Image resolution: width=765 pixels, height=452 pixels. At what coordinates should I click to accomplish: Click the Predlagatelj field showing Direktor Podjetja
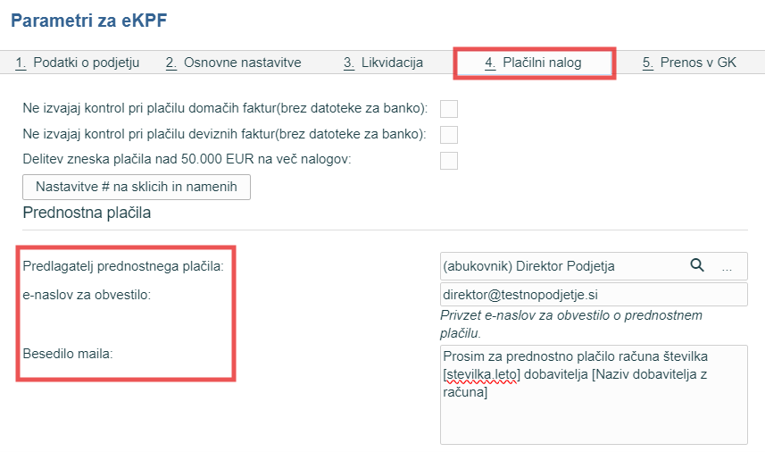[594, 266]
